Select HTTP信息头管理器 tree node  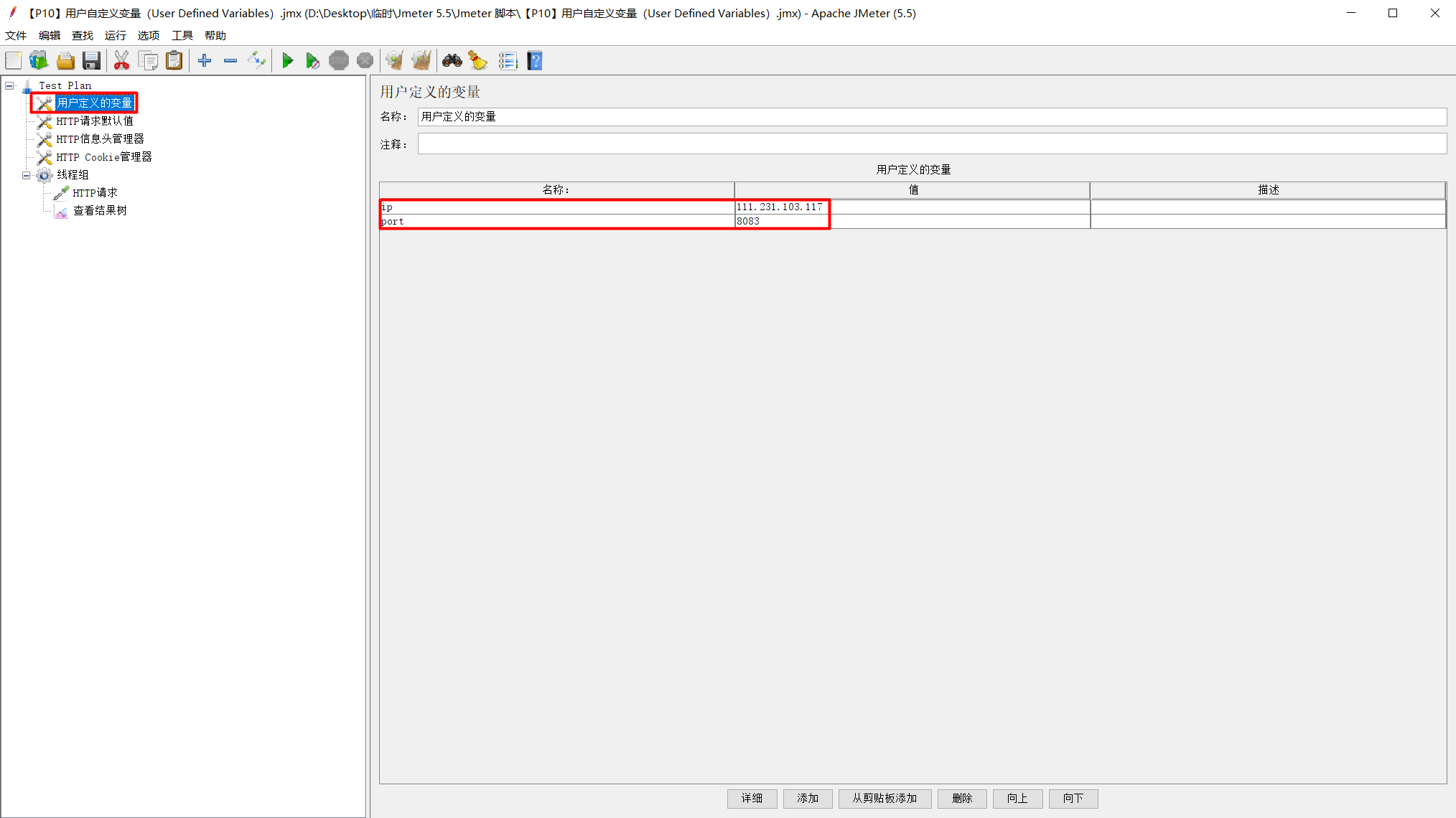(x=101, y=139)
